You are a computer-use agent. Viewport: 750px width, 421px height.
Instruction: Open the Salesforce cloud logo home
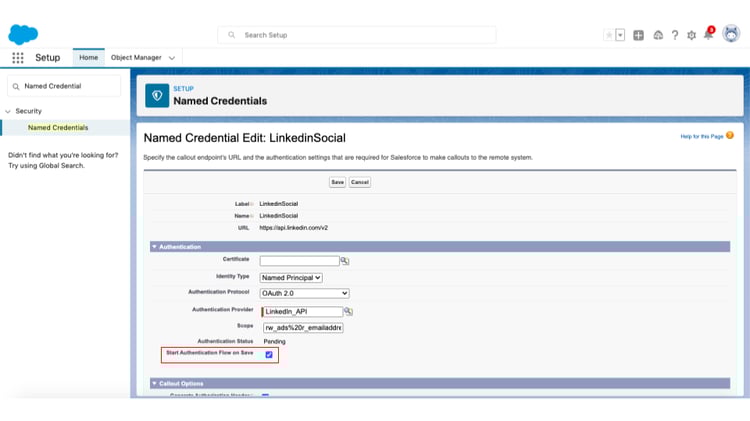pyautogui.click(x=23, y=34)
